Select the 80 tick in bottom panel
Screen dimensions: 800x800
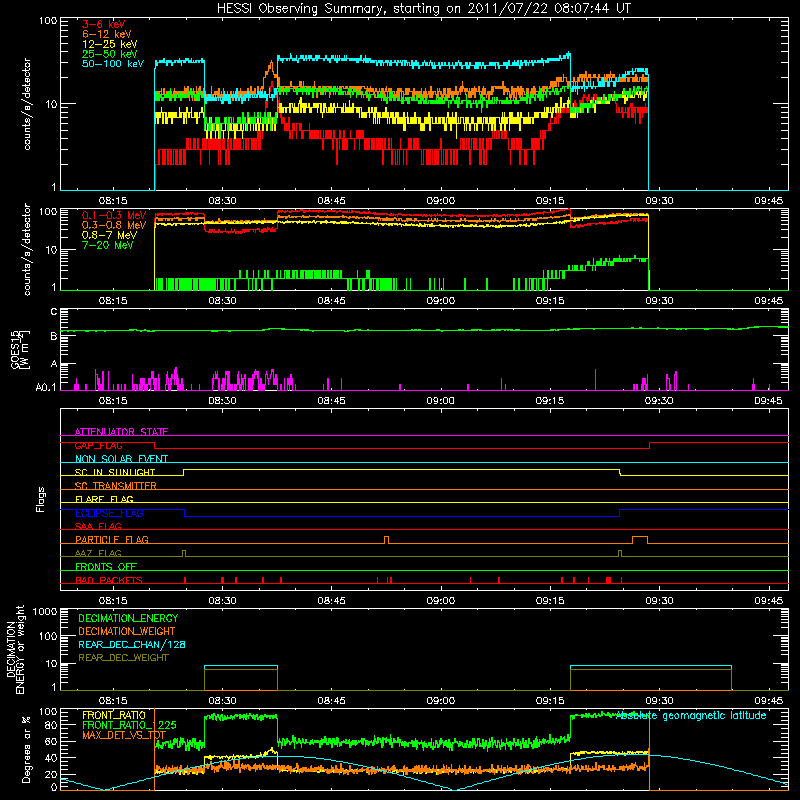click(x=51, y=725)
